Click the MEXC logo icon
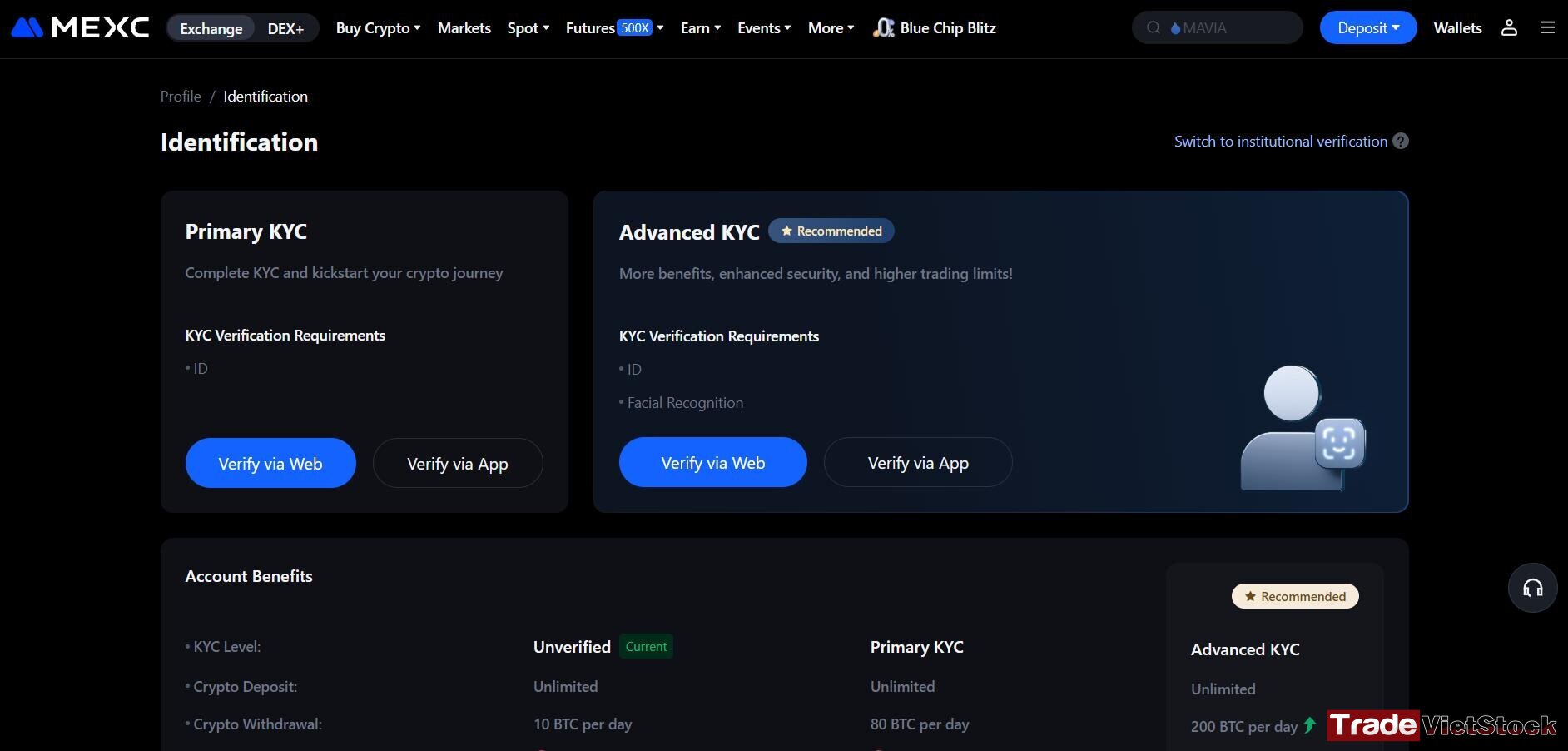Image resolution: width=1568 pixels, height=751 pixels. click(x=27, y=27)
